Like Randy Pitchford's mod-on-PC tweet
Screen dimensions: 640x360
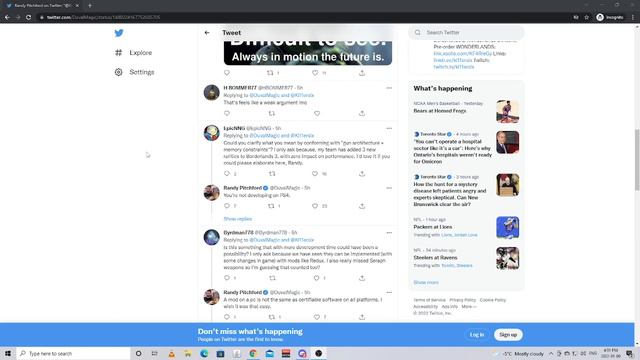317,317
